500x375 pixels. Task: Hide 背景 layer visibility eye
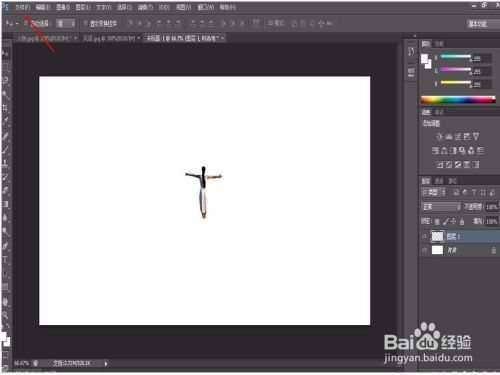click(x=424, y=250)
